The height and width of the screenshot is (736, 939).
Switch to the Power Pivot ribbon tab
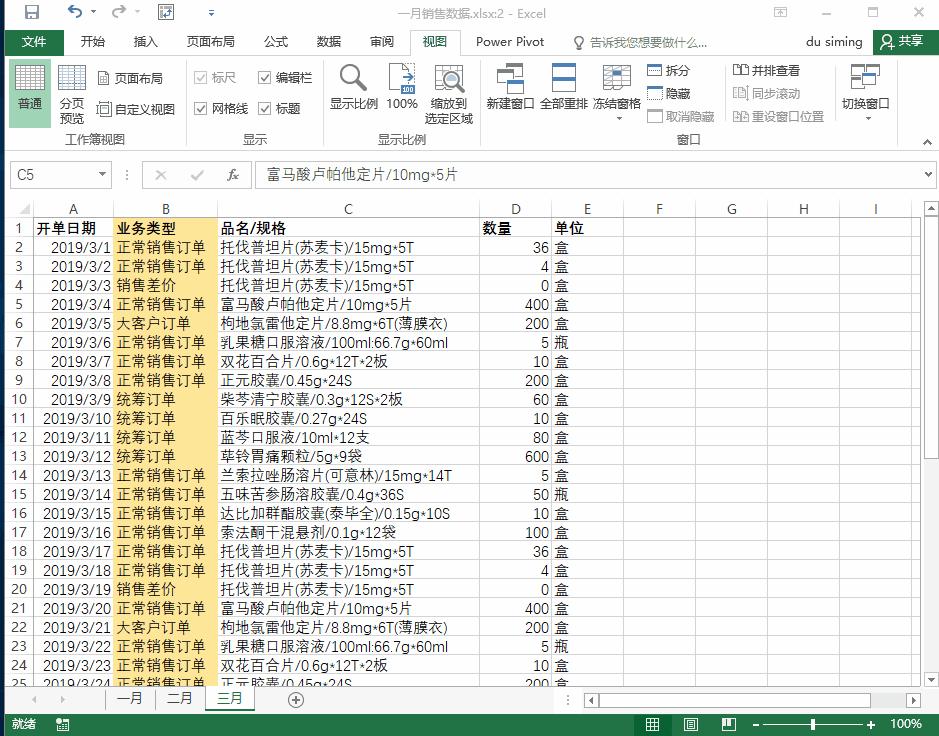pos(512,43)
